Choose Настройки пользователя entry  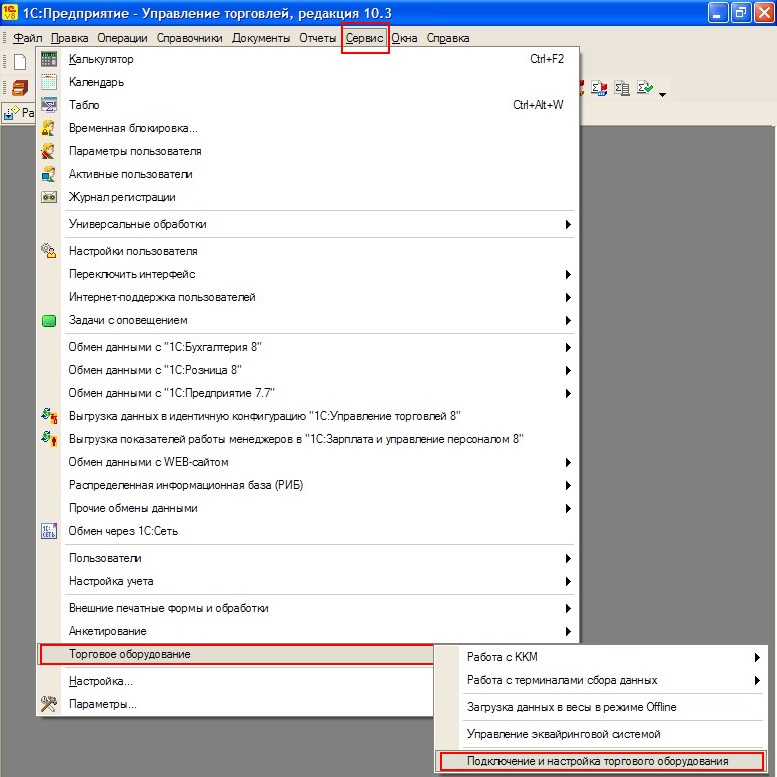tap(308, 251)
